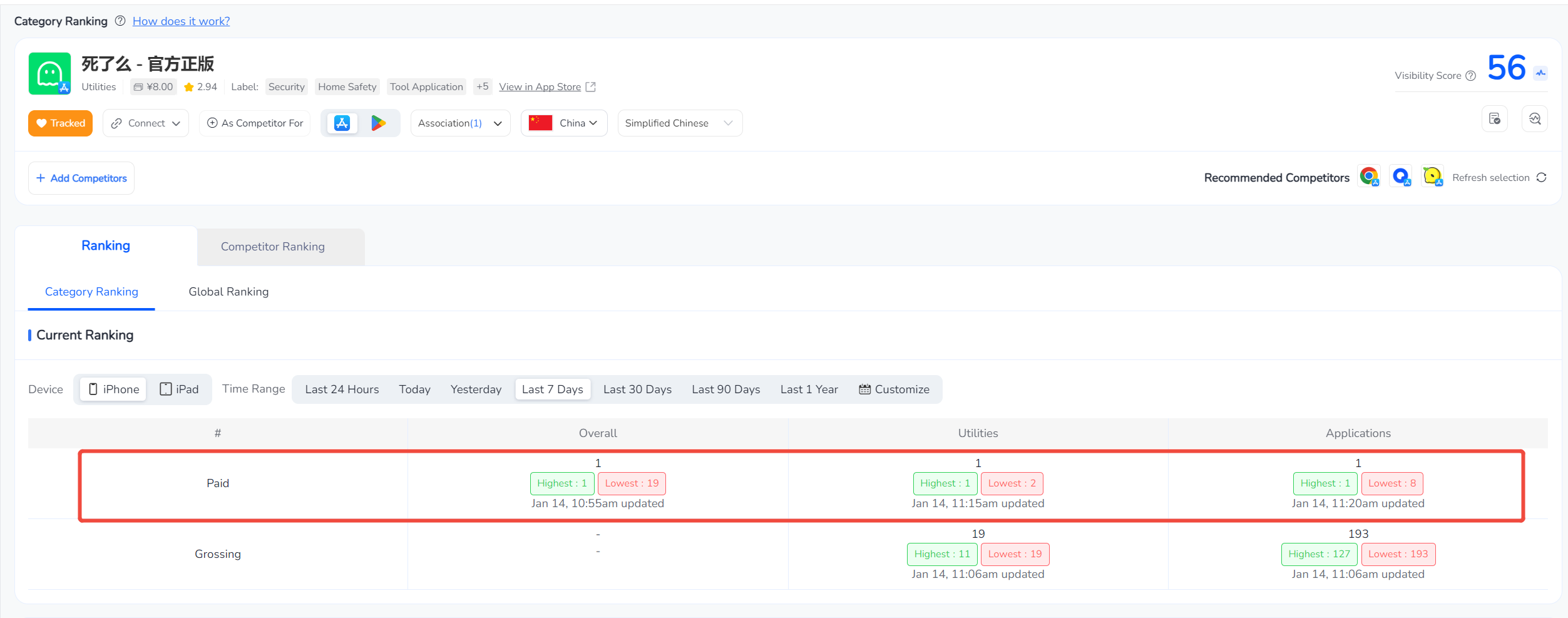This screenshot has width=1568, height=618.
Task: Click the yellow recommended competitor icon
Action: pos(1432,177)
